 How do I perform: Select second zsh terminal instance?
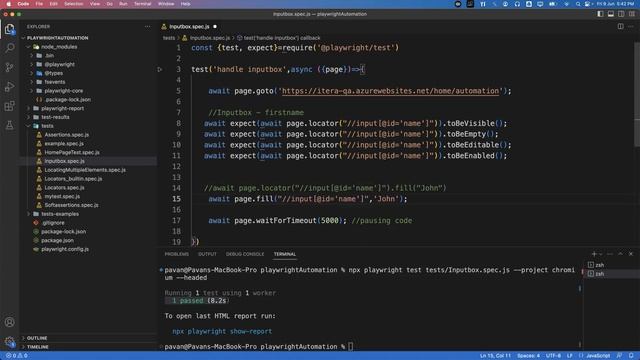[611, 274]
